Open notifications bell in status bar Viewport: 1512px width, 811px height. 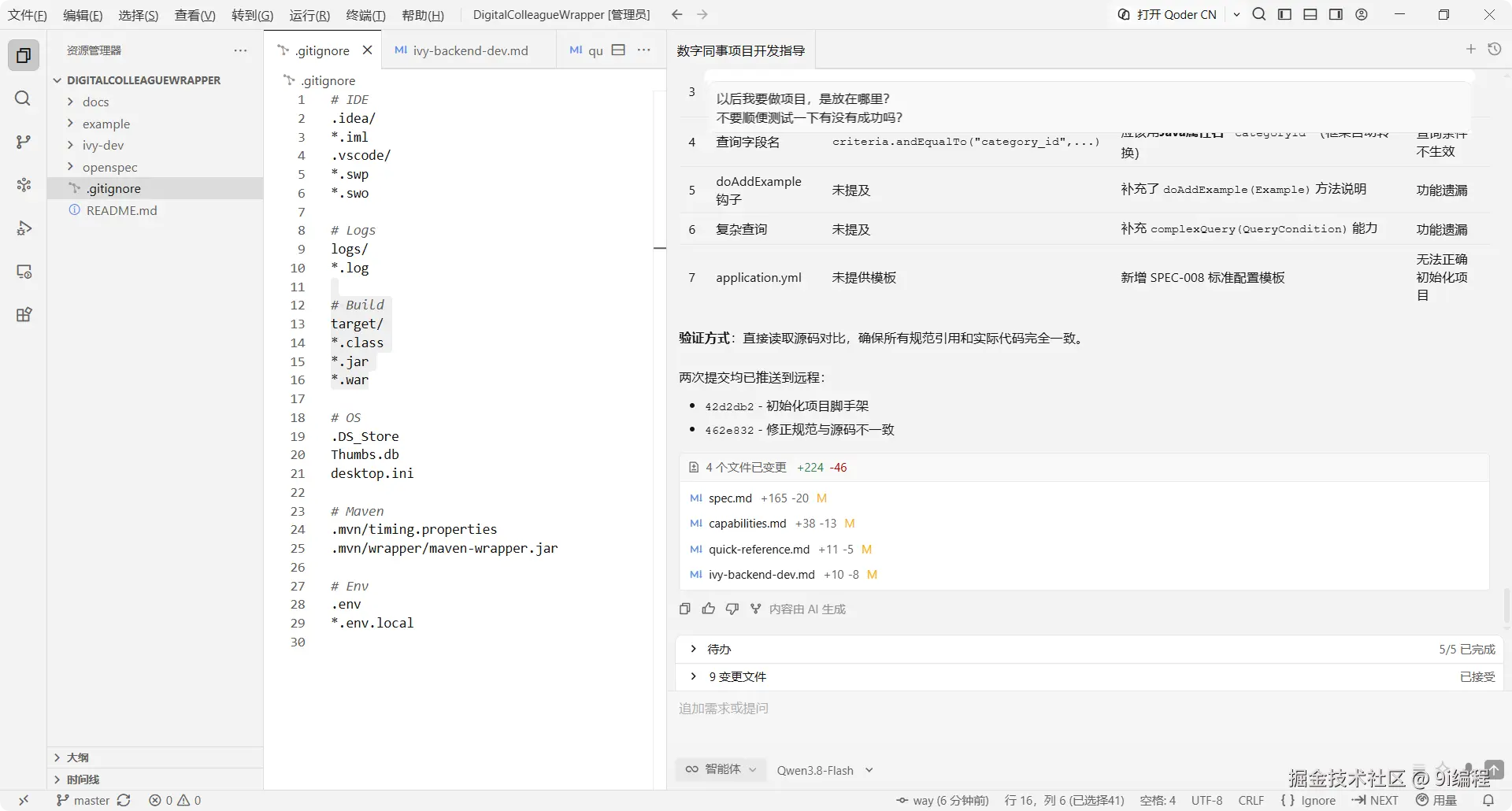click(1488, 800)
